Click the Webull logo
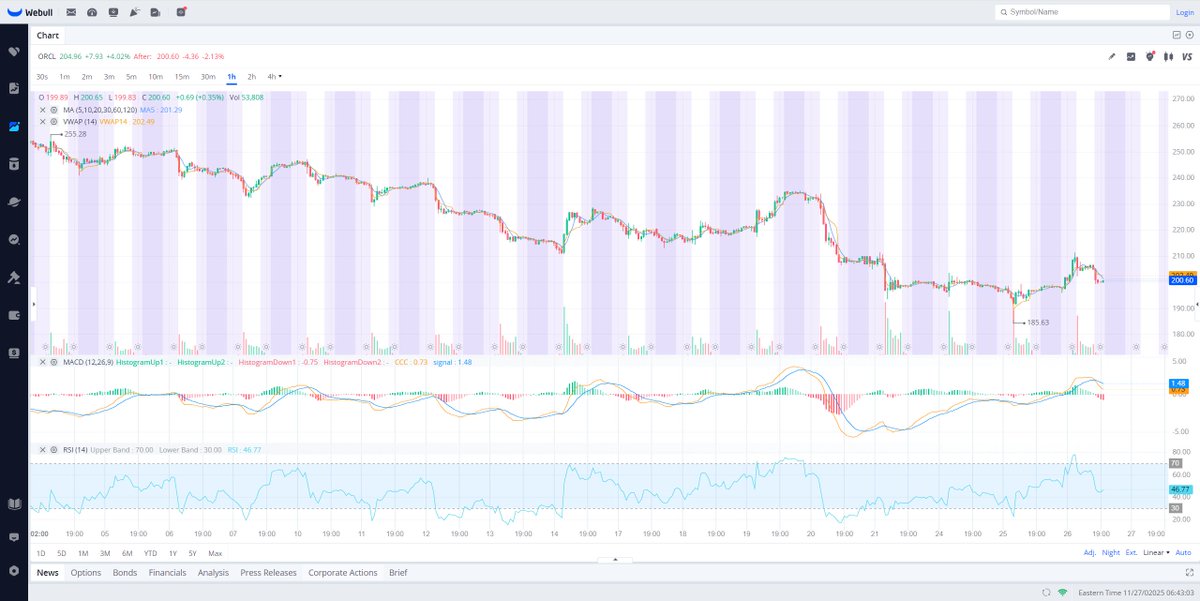The height and width of the screenshot is (601, 1200). coord(28,12)
